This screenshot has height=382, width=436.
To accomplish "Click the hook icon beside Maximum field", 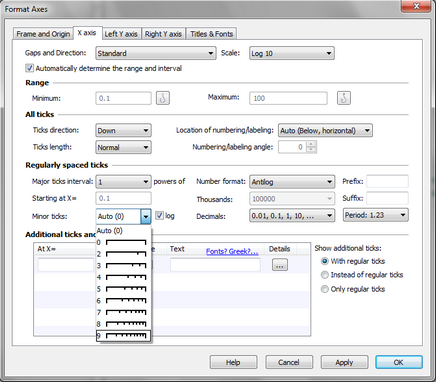I will pyautogui.click(x=344, y=98).
